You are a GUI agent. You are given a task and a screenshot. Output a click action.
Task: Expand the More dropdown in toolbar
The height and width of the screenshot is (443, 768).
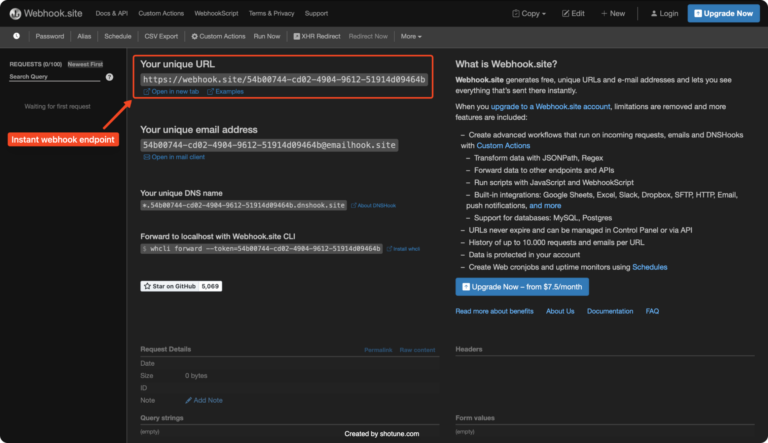click(x=410, y=36)
